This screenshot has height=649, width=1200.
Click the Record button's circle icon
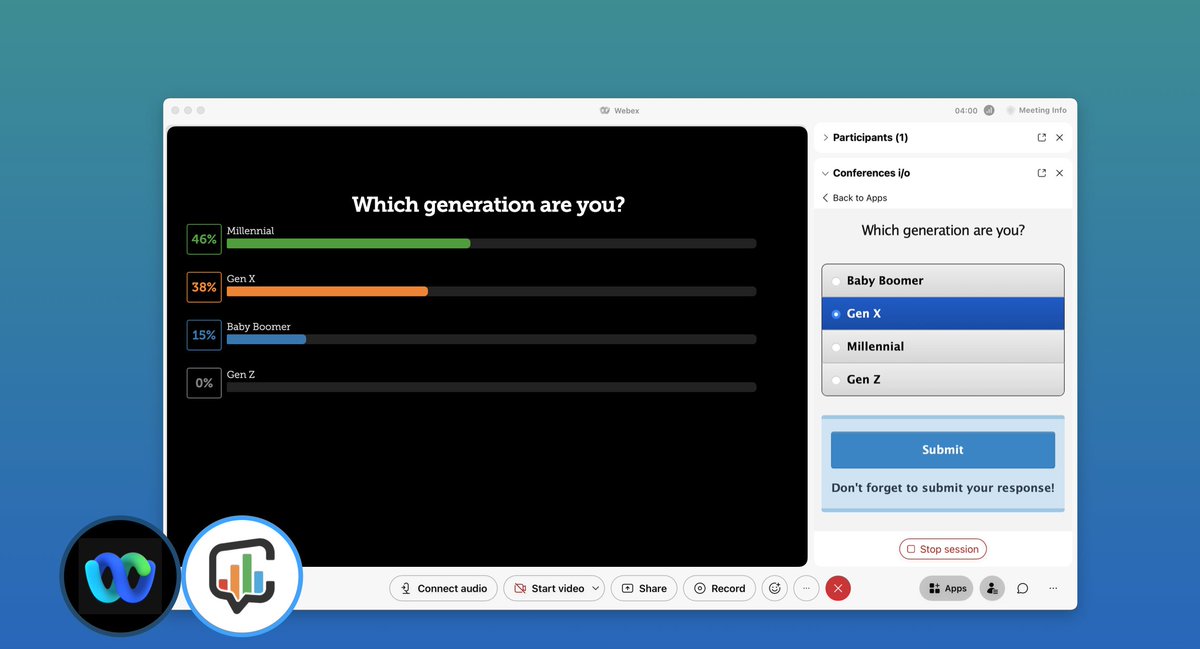(701, 588)
